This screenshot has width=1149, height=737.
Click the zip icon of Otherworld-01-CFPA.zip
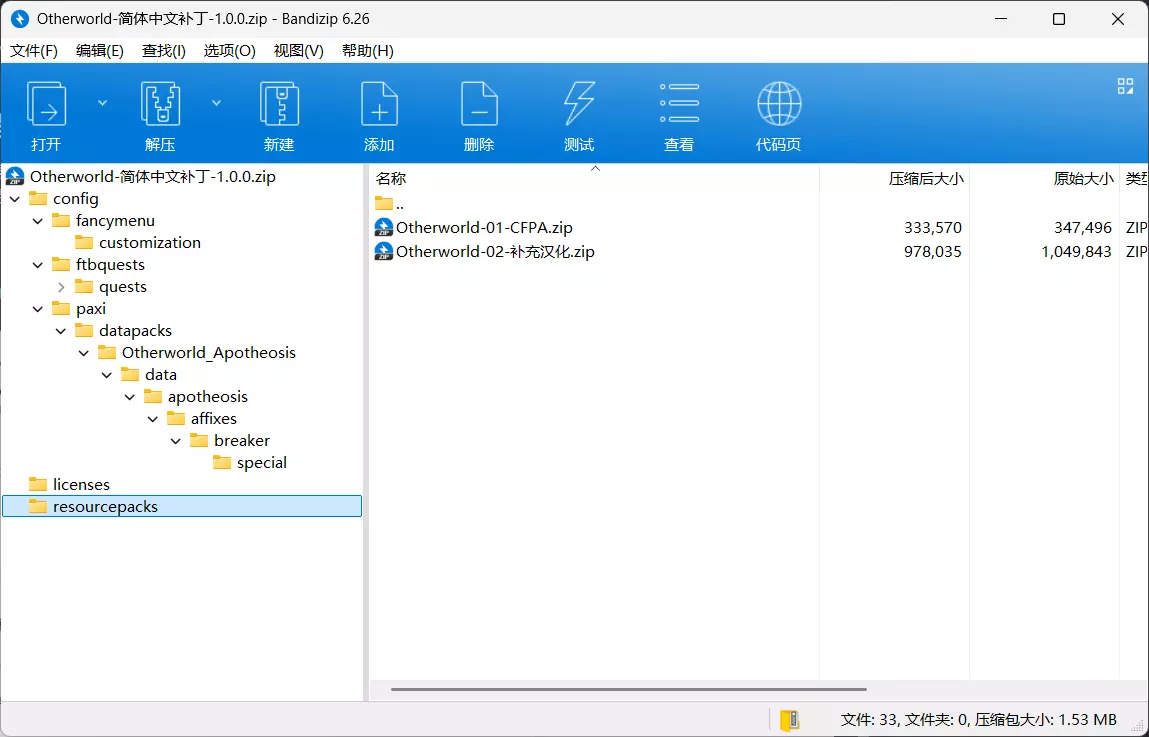pyautogui.click(x=383, y=228)
